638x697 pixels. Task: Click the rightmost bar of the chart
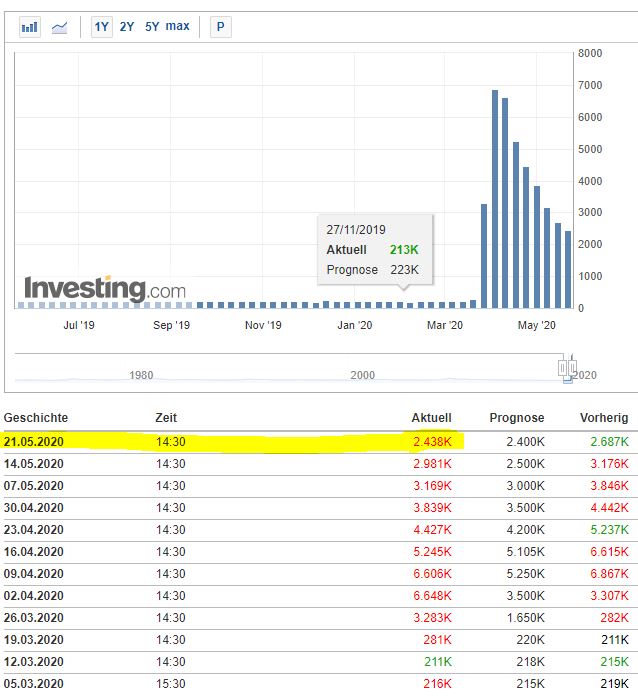click(x=568, y=270)
